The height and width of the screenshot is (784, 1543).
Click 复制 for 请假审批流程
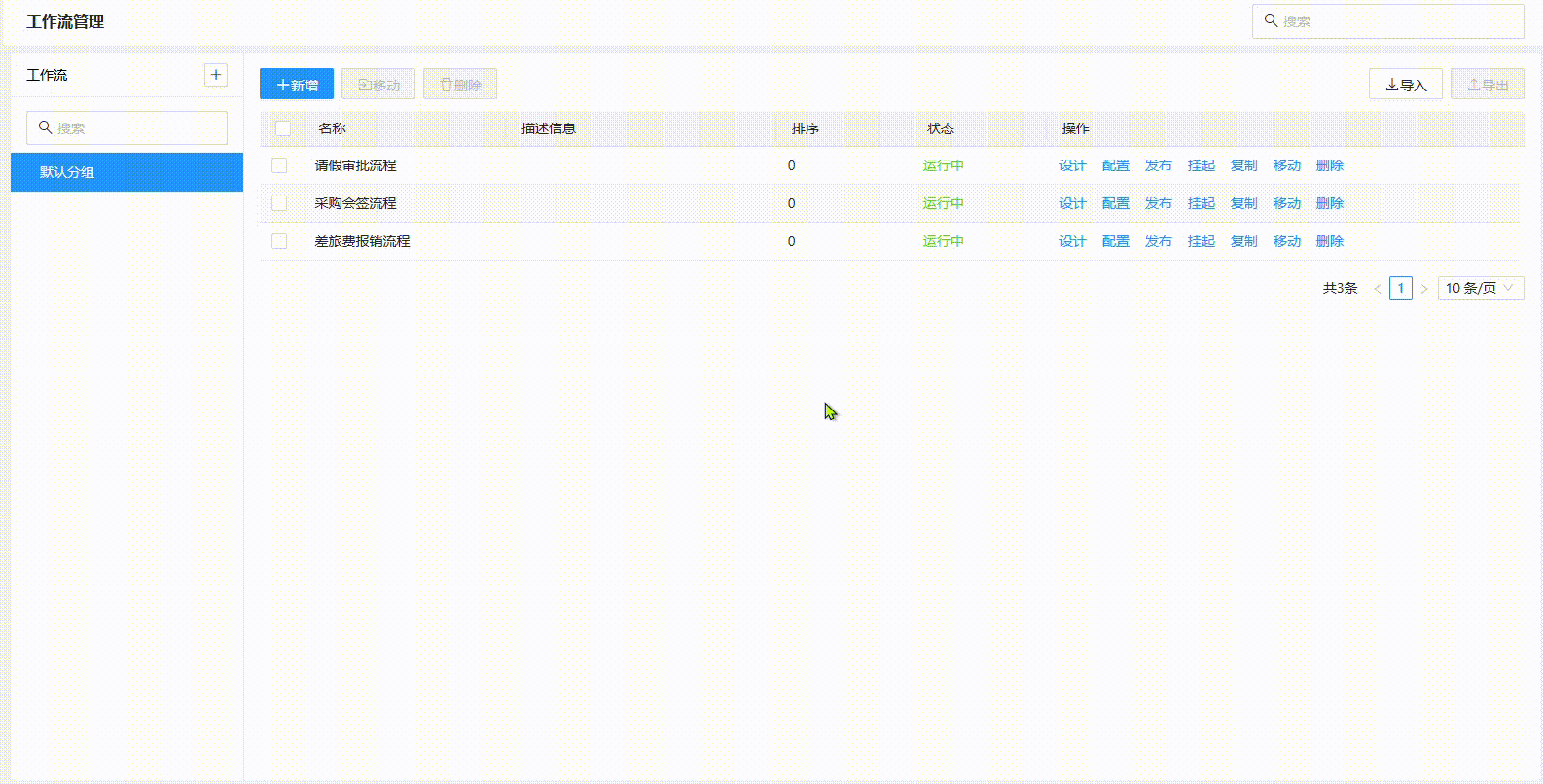(1243, 165)
